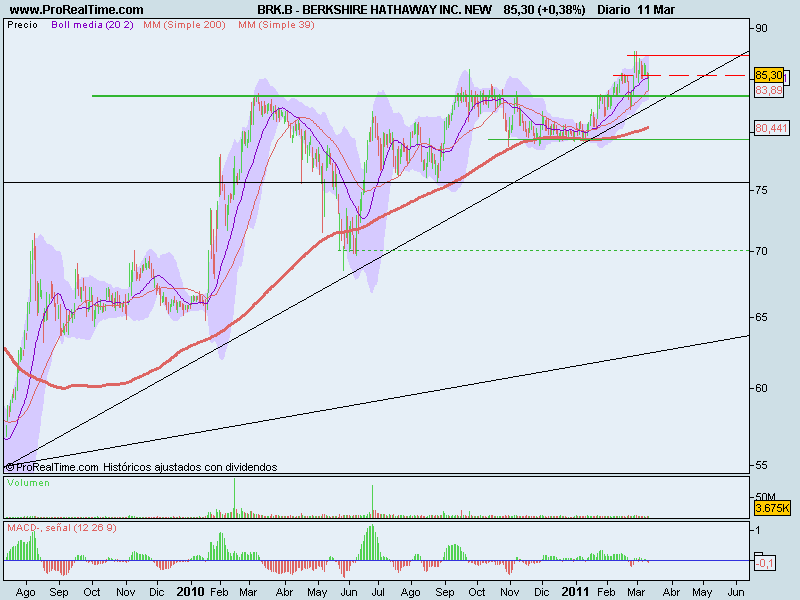Viewport: 800px width, 600px height.
Task: Select the Precio panel label
Action: 22,24
